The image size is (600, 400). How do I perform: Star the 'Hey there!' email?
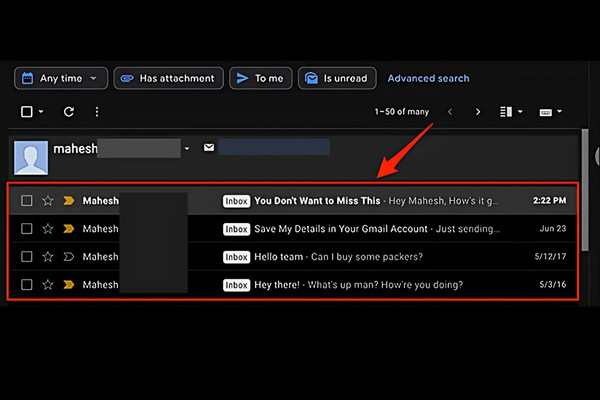(x=48, y=285)
